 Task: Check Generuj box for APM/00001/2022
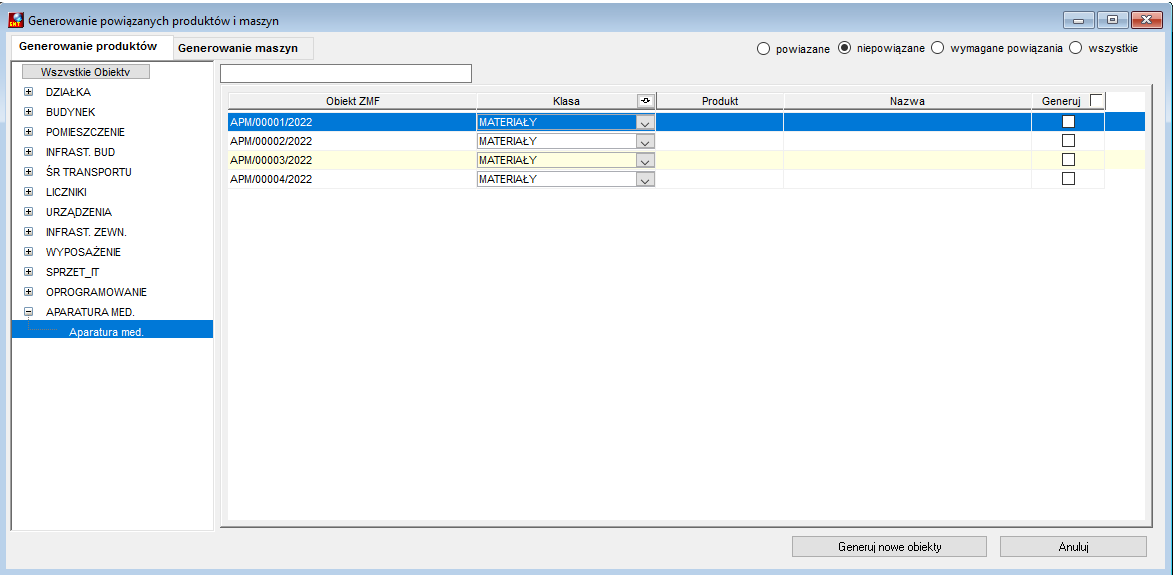tap(1068, 121)
